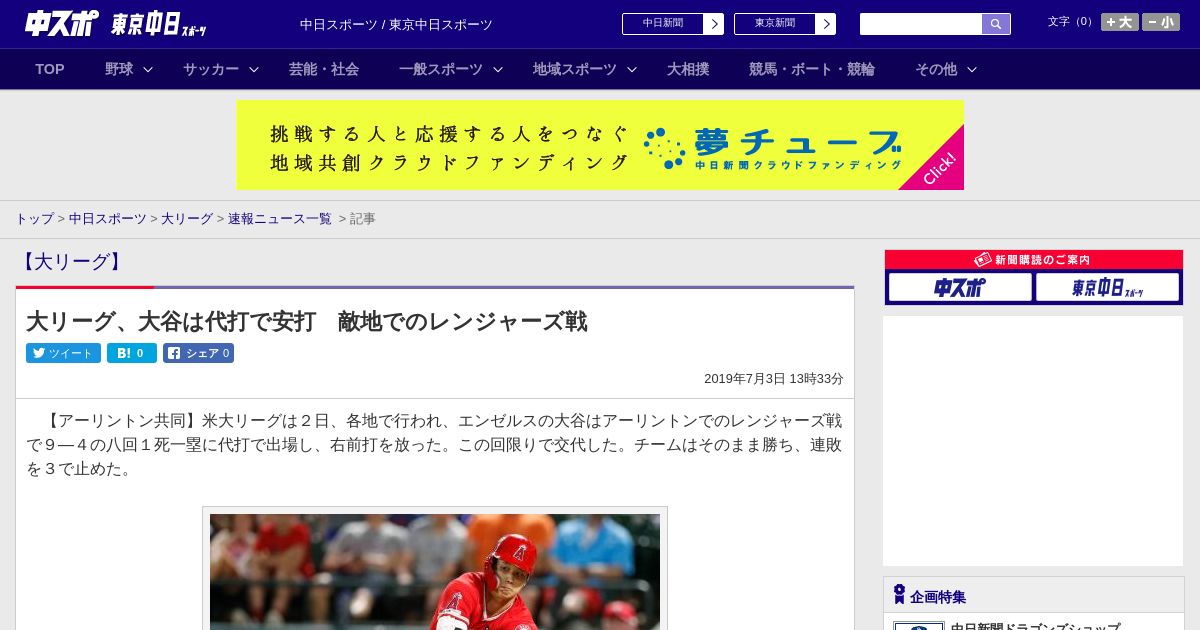Viewport: 1200px width, 630px height.
Task: Expand the サッカー dropdown chevron
Action: click(x=254, y=69)
